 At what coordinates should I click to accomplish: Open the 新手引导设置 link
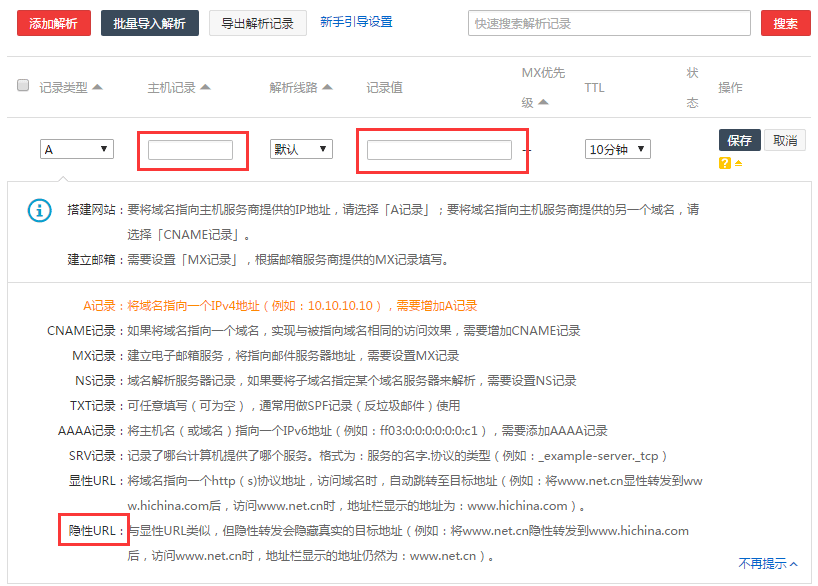pos(356,22)
